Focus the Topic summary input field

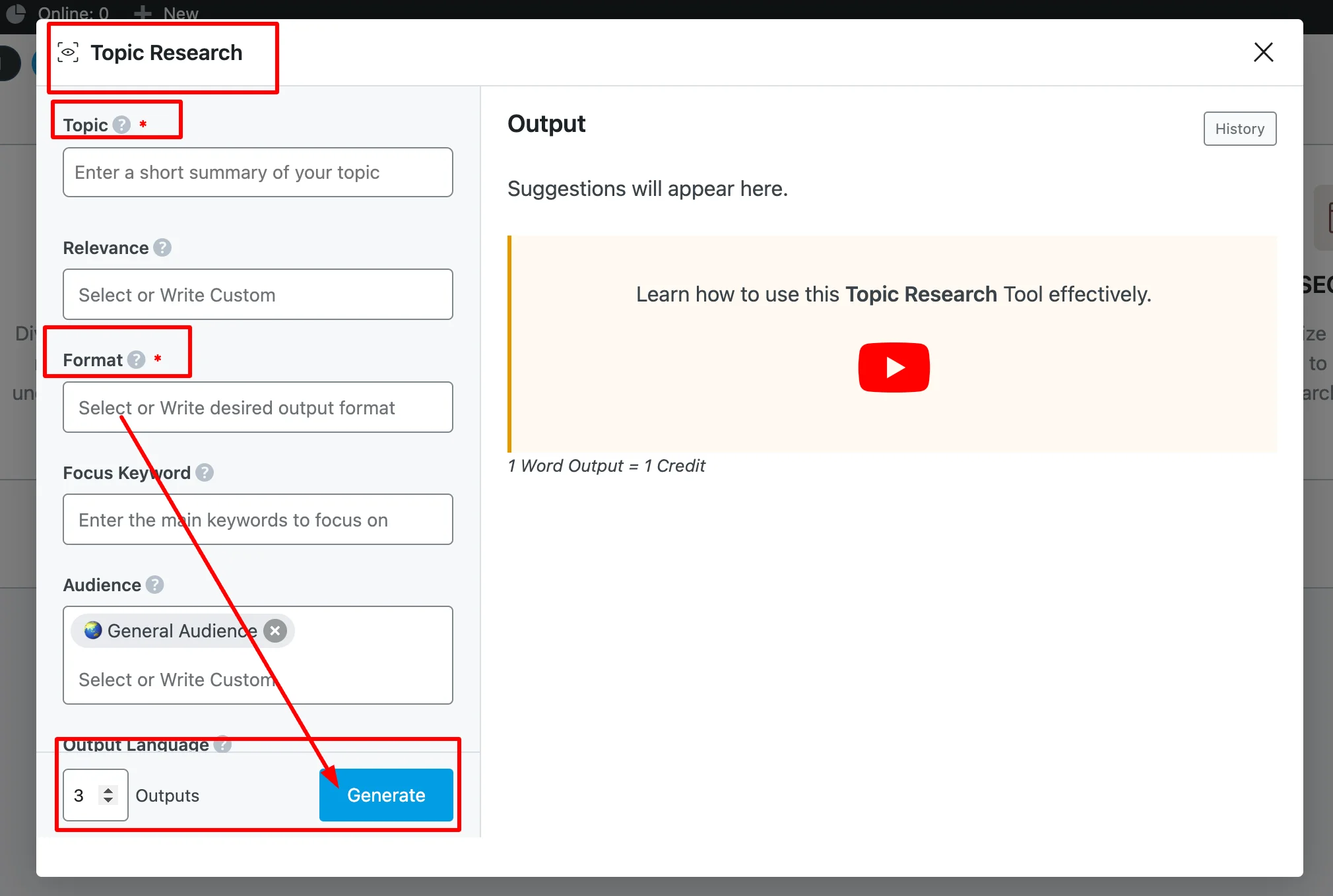pos(257,172)
